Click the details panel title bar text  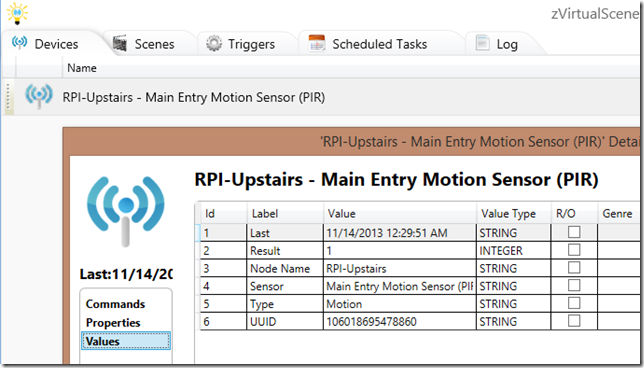pyautogui.click(x=481, y=142)
